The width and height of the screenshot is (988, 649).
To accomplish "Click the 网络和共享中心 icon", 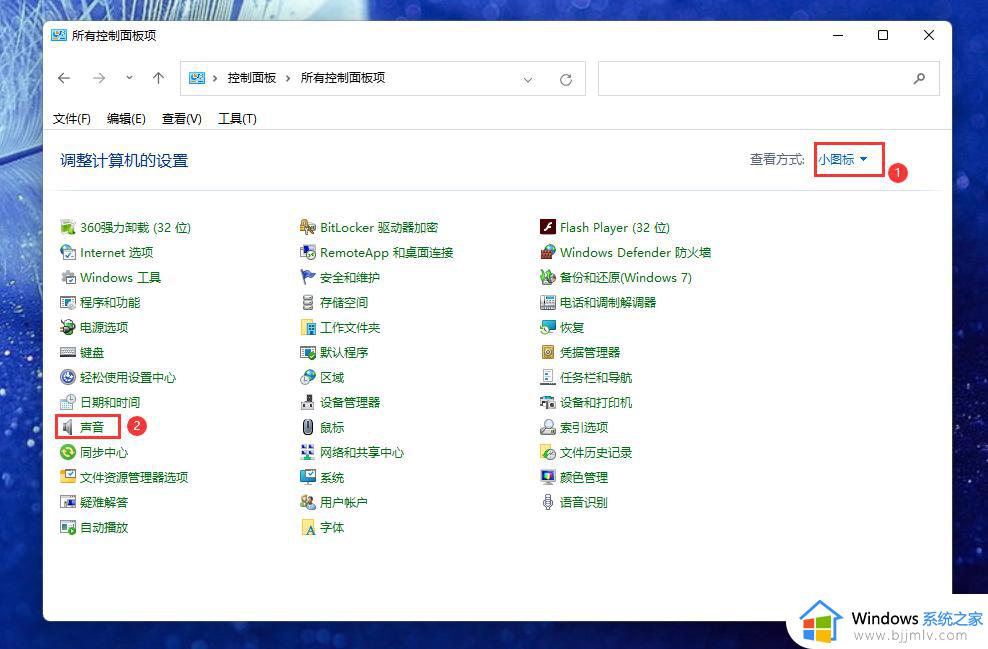I will coord(307,452).
